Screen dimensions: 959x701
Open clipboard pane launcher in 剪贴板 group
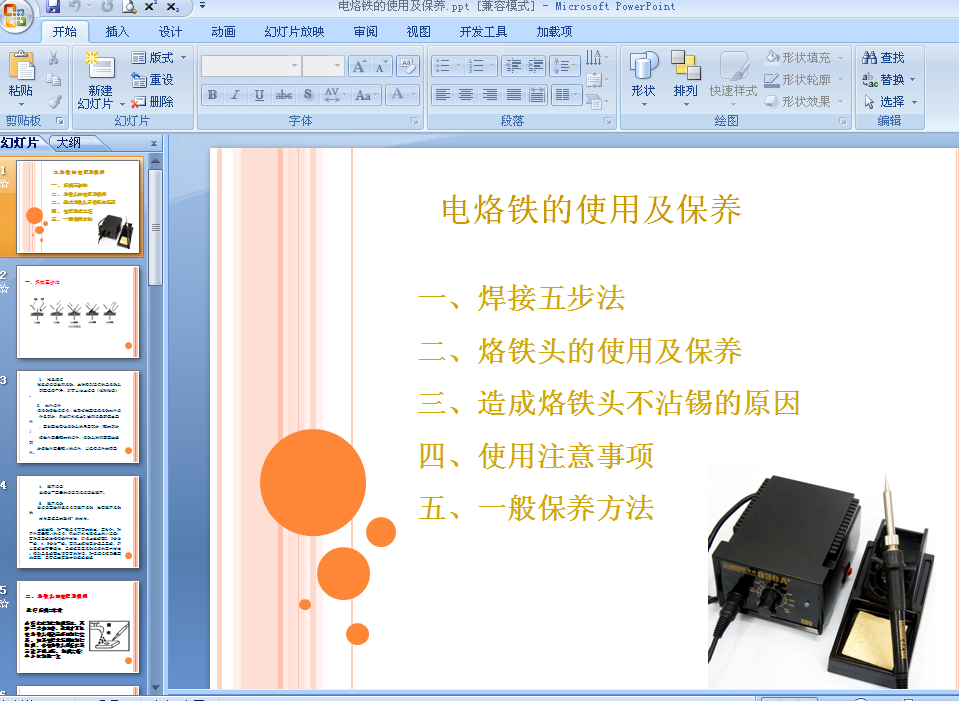coord(60,121)
